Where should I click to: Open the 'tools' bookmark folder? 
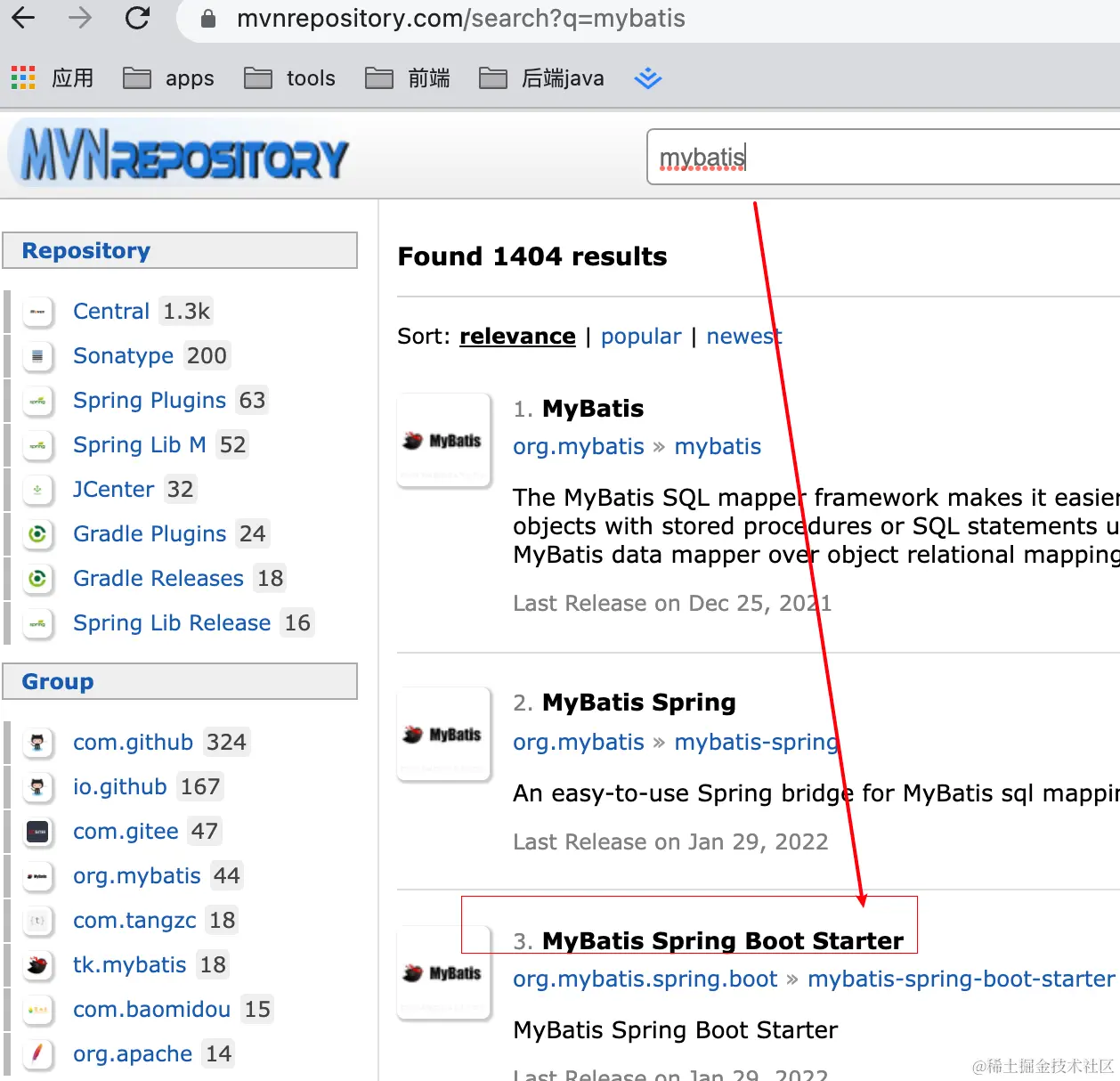coord(290,78)
